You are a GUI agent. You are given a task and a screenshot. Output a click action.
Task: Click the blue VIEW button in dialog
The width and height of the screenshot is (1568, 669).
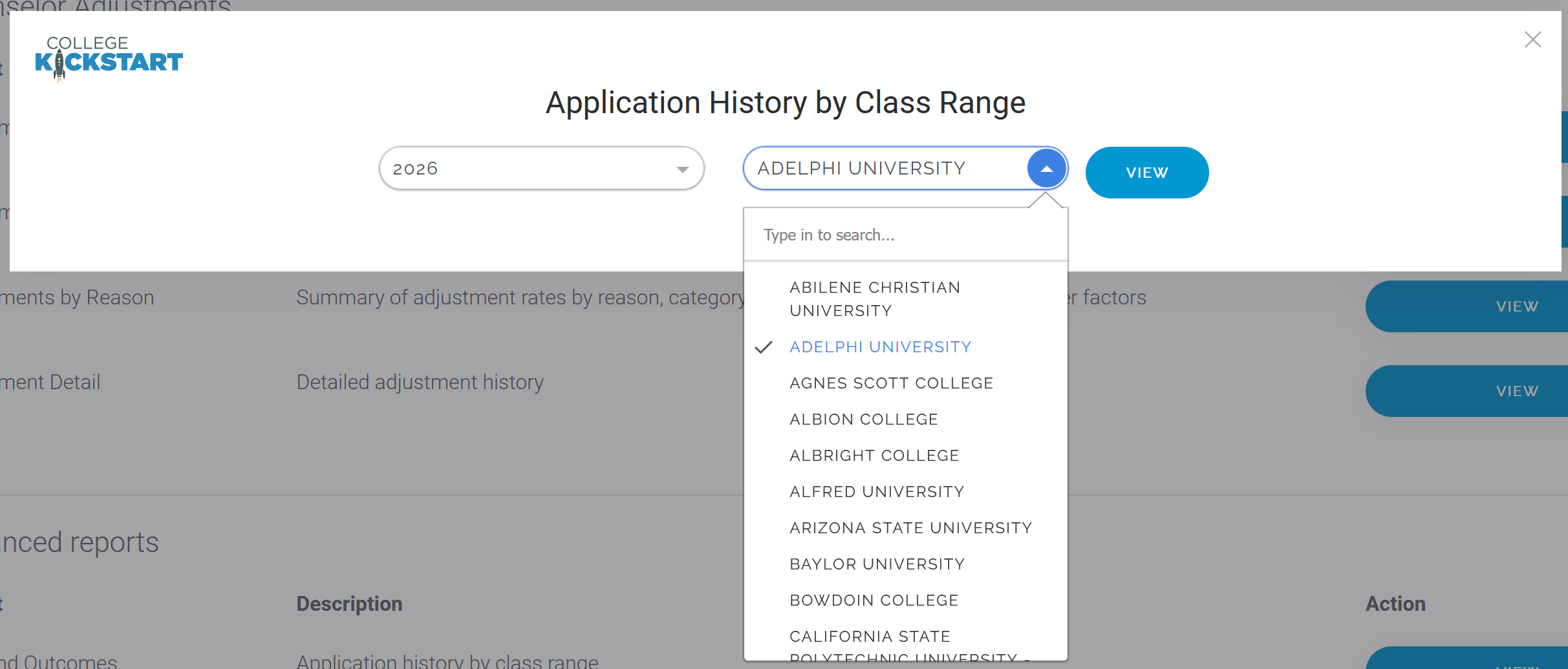(x=1146, y=173)
